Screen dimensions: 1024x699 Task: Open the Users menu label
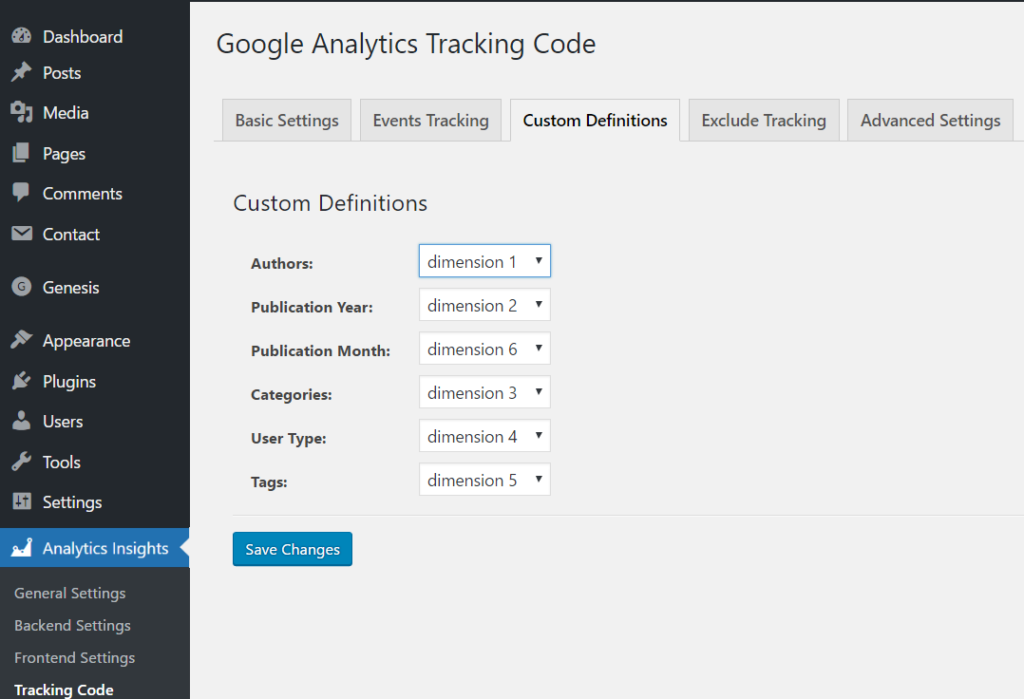pos(63,421)
